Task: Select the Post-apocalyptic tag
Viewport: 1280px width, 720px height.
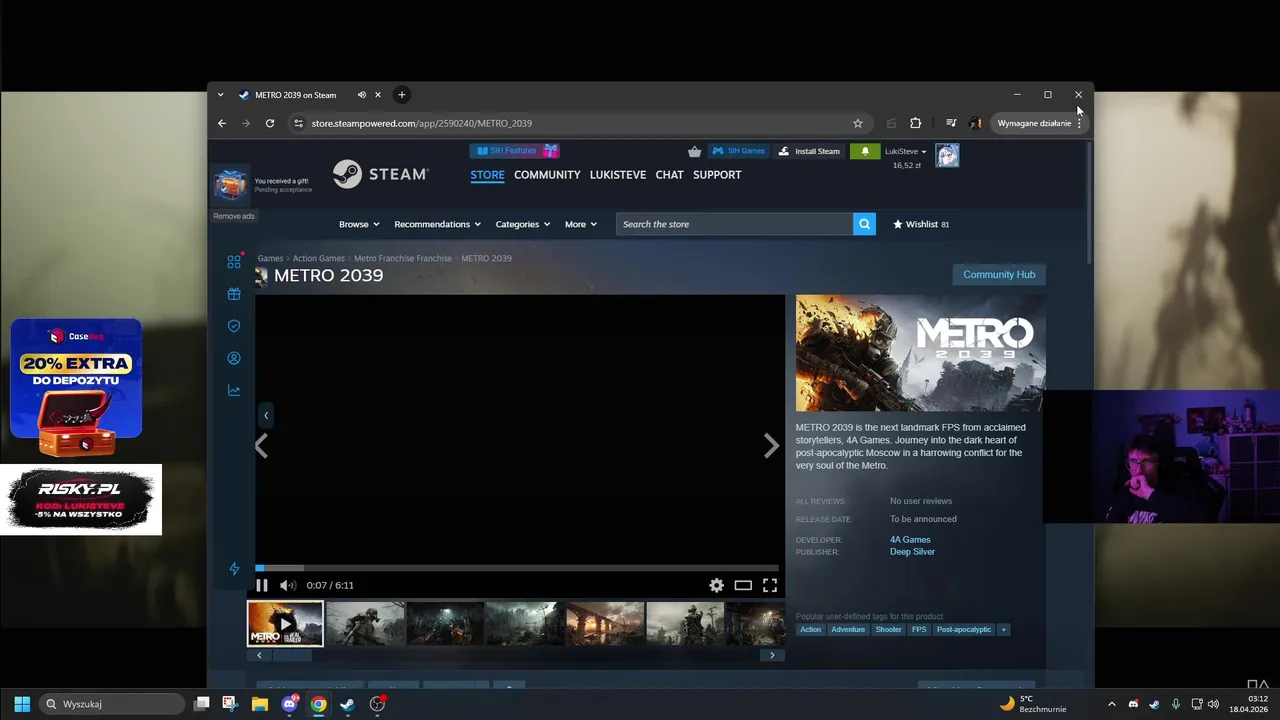Action: pos(964,630)
